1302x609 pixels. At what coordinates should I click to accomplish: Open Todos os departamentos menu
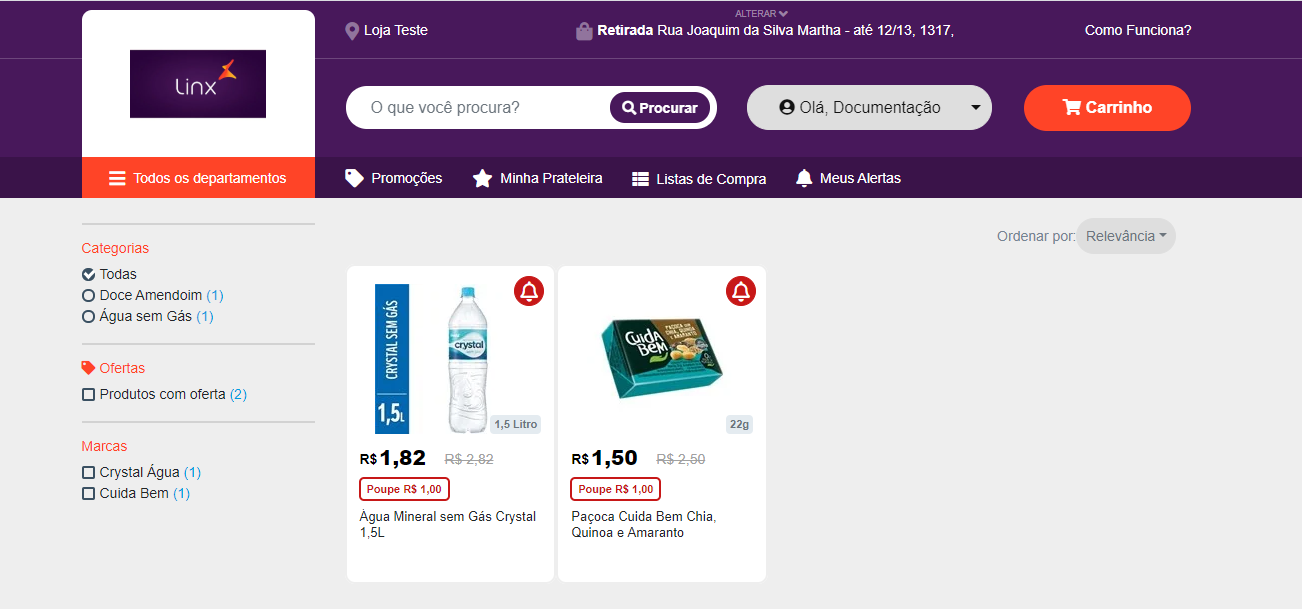pos(198,178)
